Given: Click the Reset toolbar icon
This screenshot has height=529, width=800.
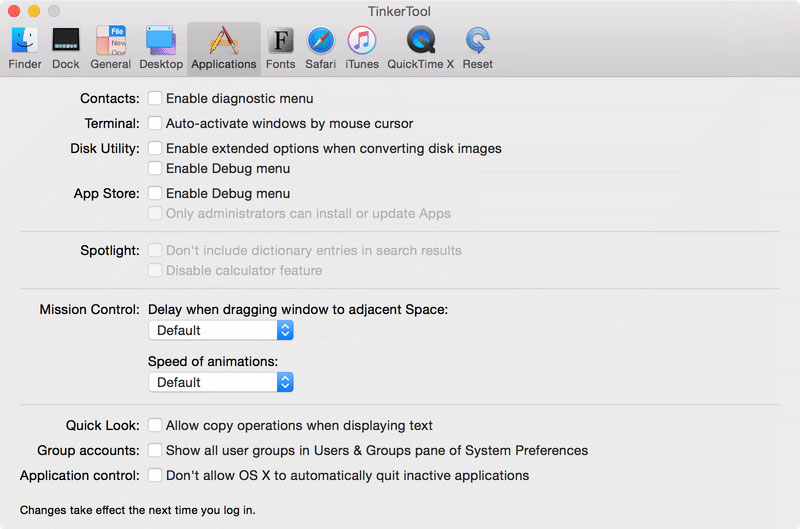Looking at the screenshot, I should 477,41.
